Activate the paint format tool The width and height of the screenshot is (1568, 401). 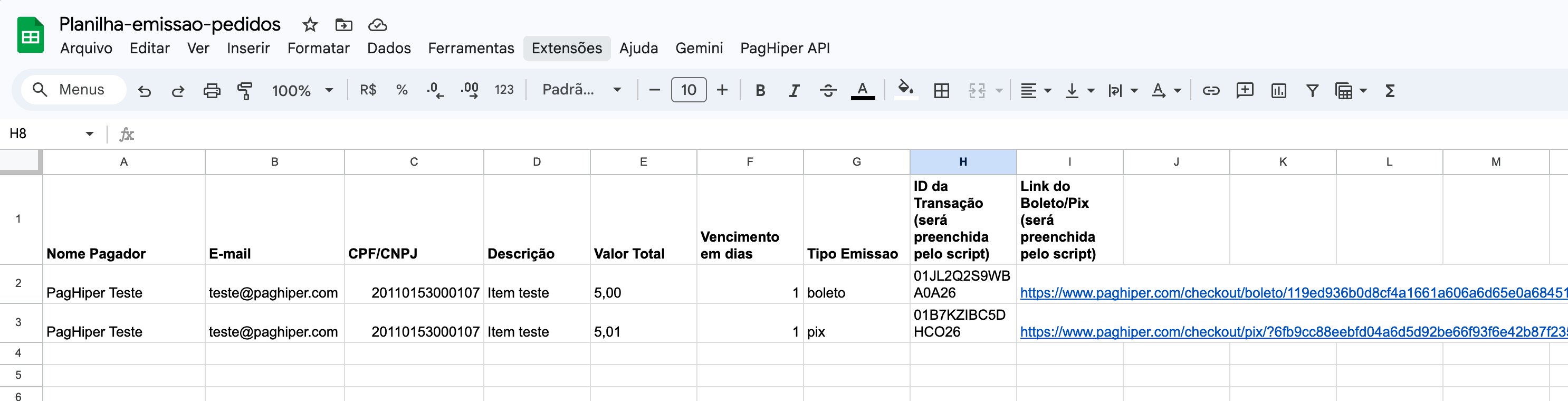245,91
